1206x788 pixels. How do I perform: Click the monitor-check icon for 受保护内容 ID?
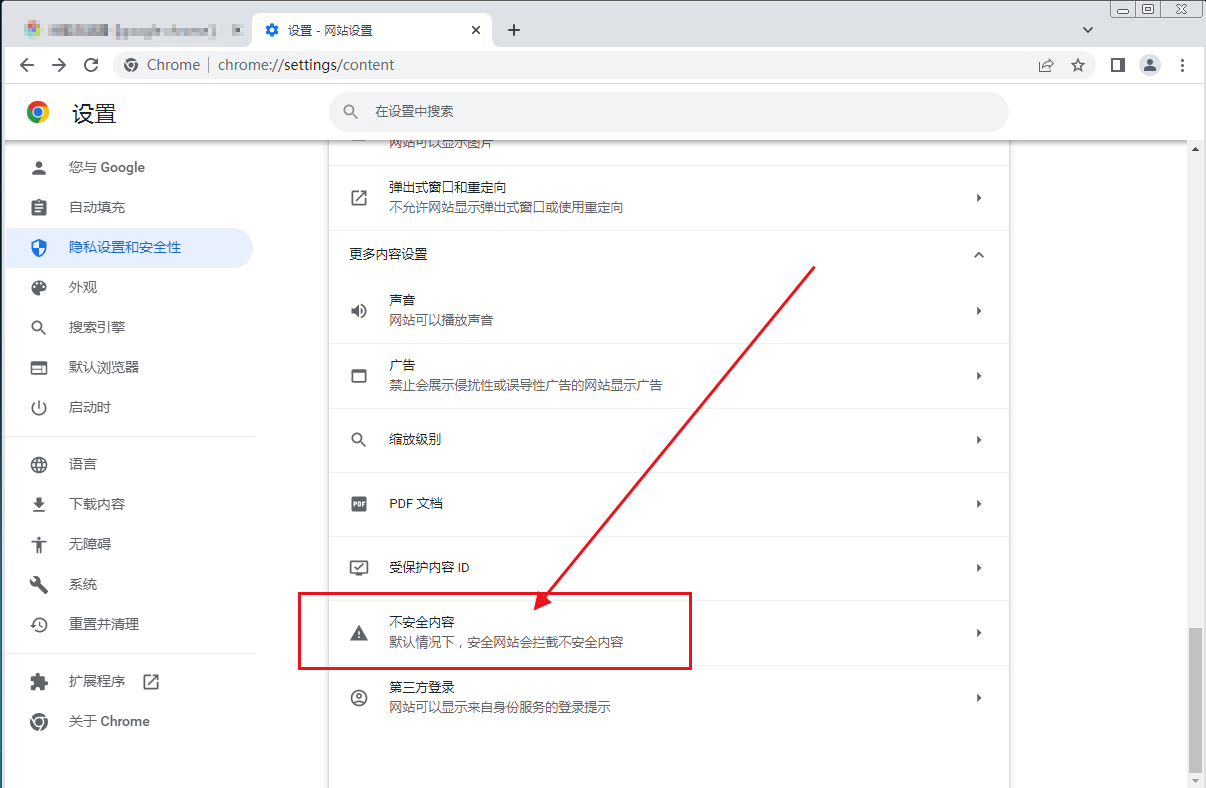(x=359, y=568)
